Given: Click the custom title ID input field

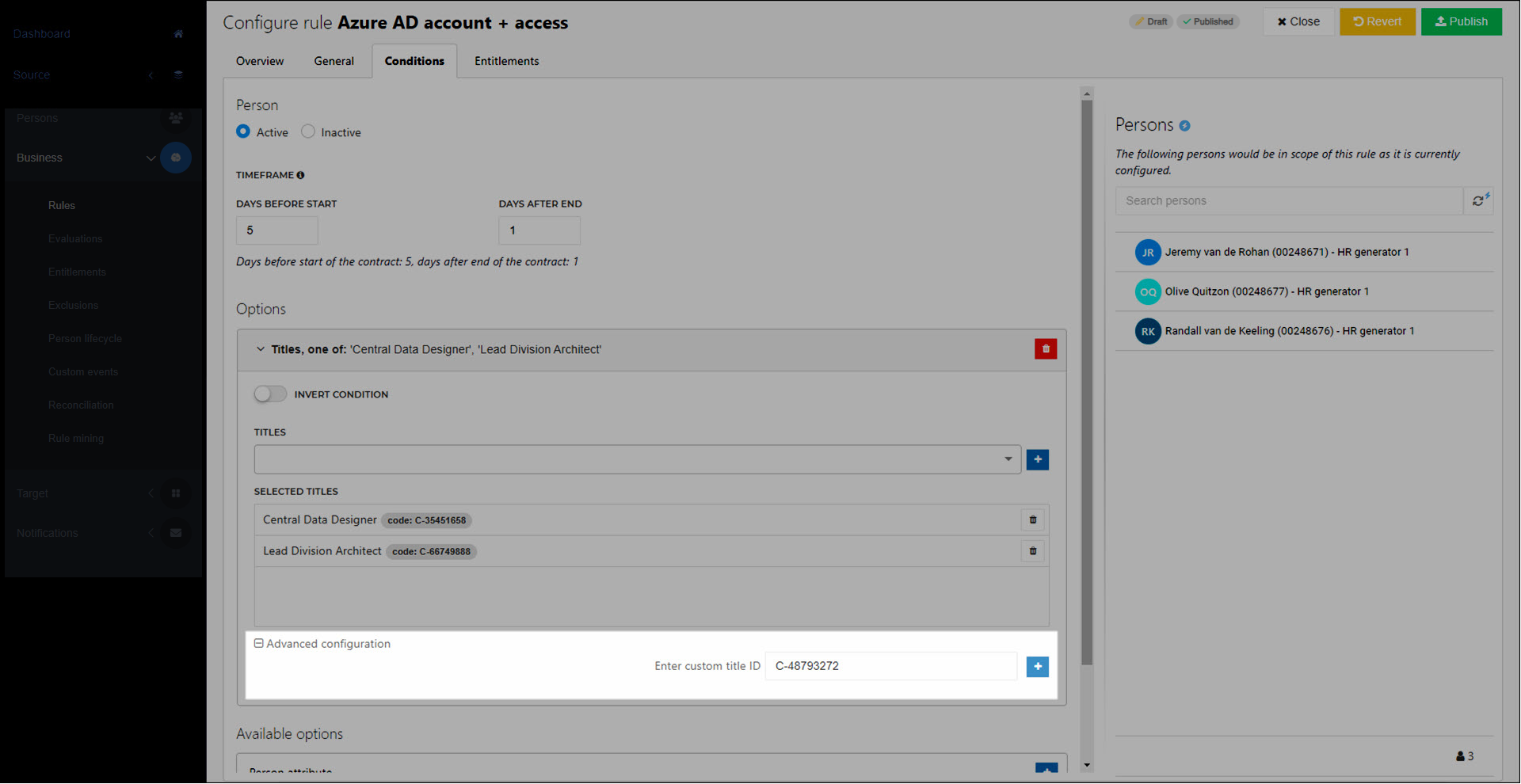Looking at the screenshot, I should pyautogui.click(x=891, y=666).
